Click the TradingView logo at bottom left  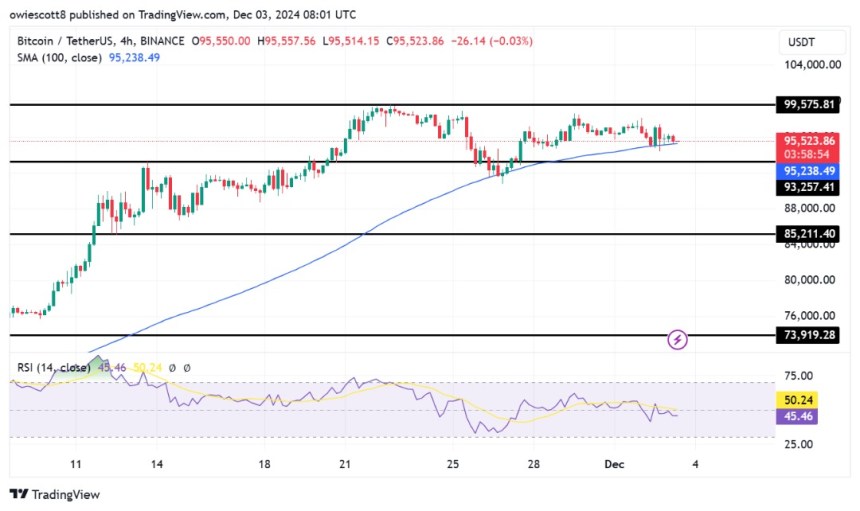(55, 494)
